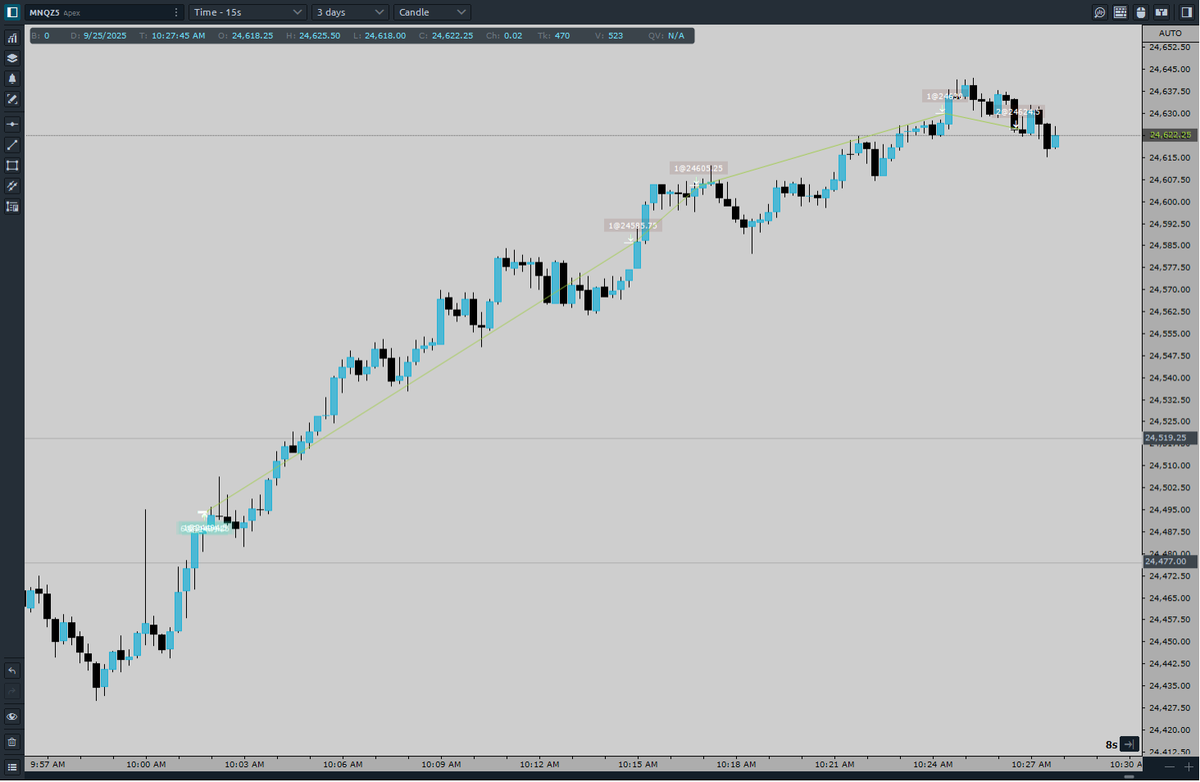The height and width of the screenshot is (782, 1200).
Task: Select the pencil drawing settings tool
Action: pos(12,99)
